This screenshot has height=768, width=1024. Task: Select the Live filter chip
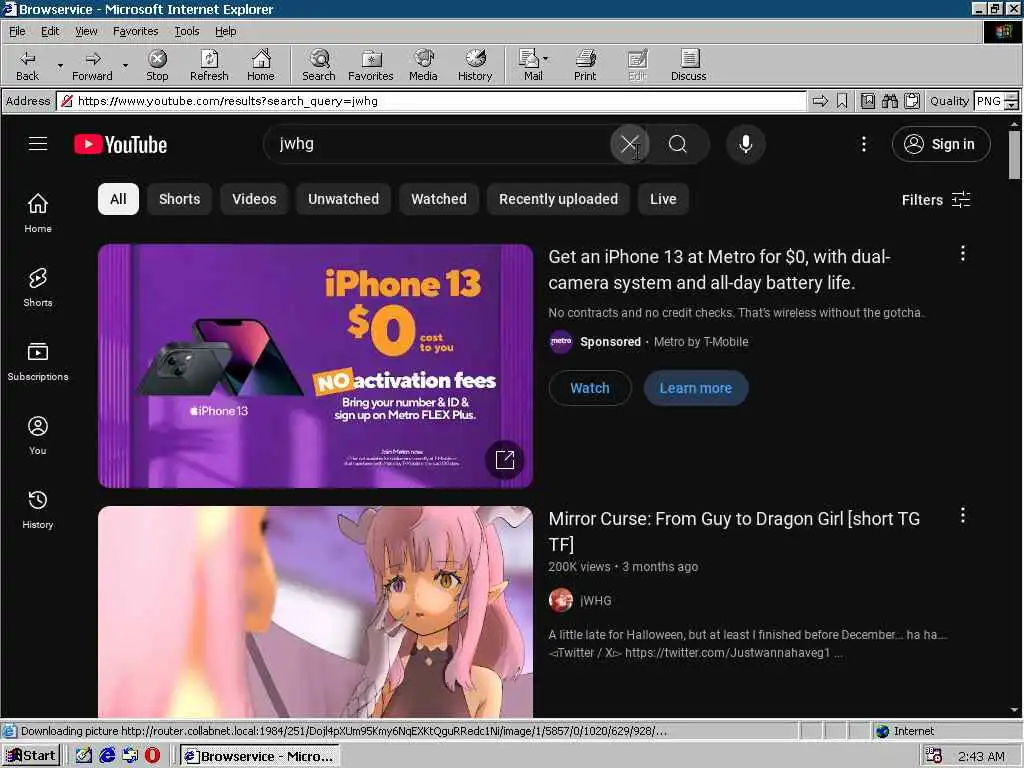pyautogui.click(x=663, y=199)
